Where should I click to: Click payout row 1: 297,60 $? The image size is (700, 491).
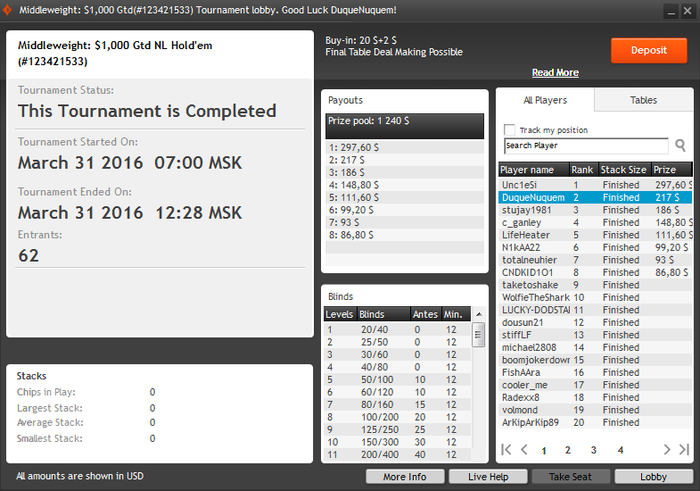404,147
